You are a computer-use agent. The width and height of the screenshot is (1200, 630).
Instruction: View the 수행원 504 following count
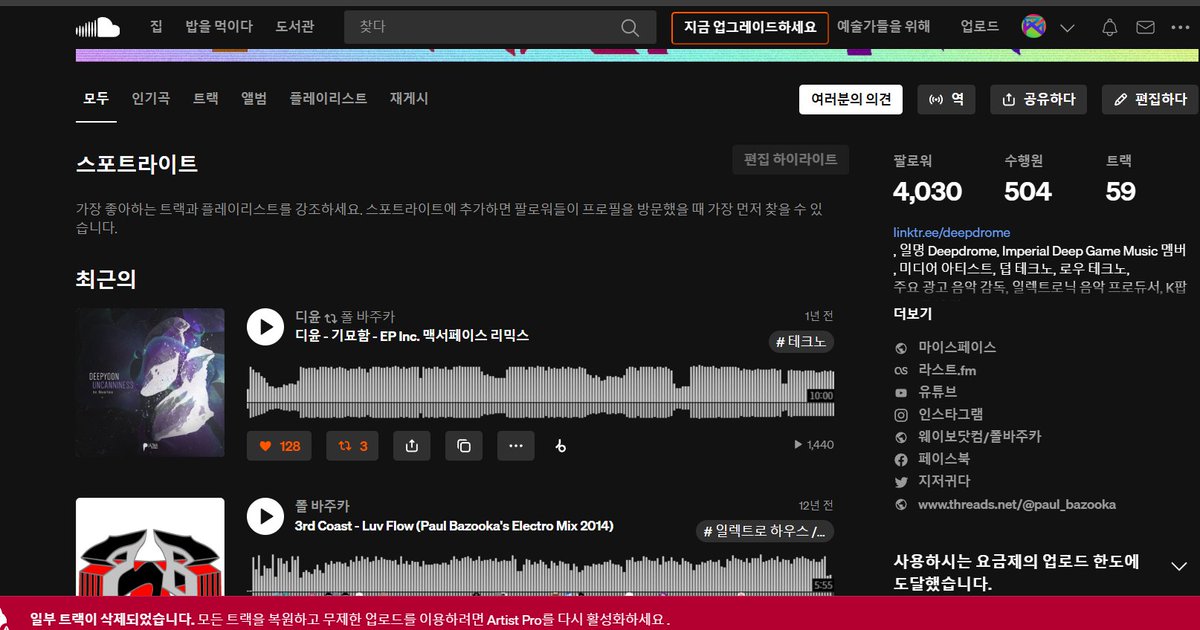pyautogui.click(x=1027, y=180)
